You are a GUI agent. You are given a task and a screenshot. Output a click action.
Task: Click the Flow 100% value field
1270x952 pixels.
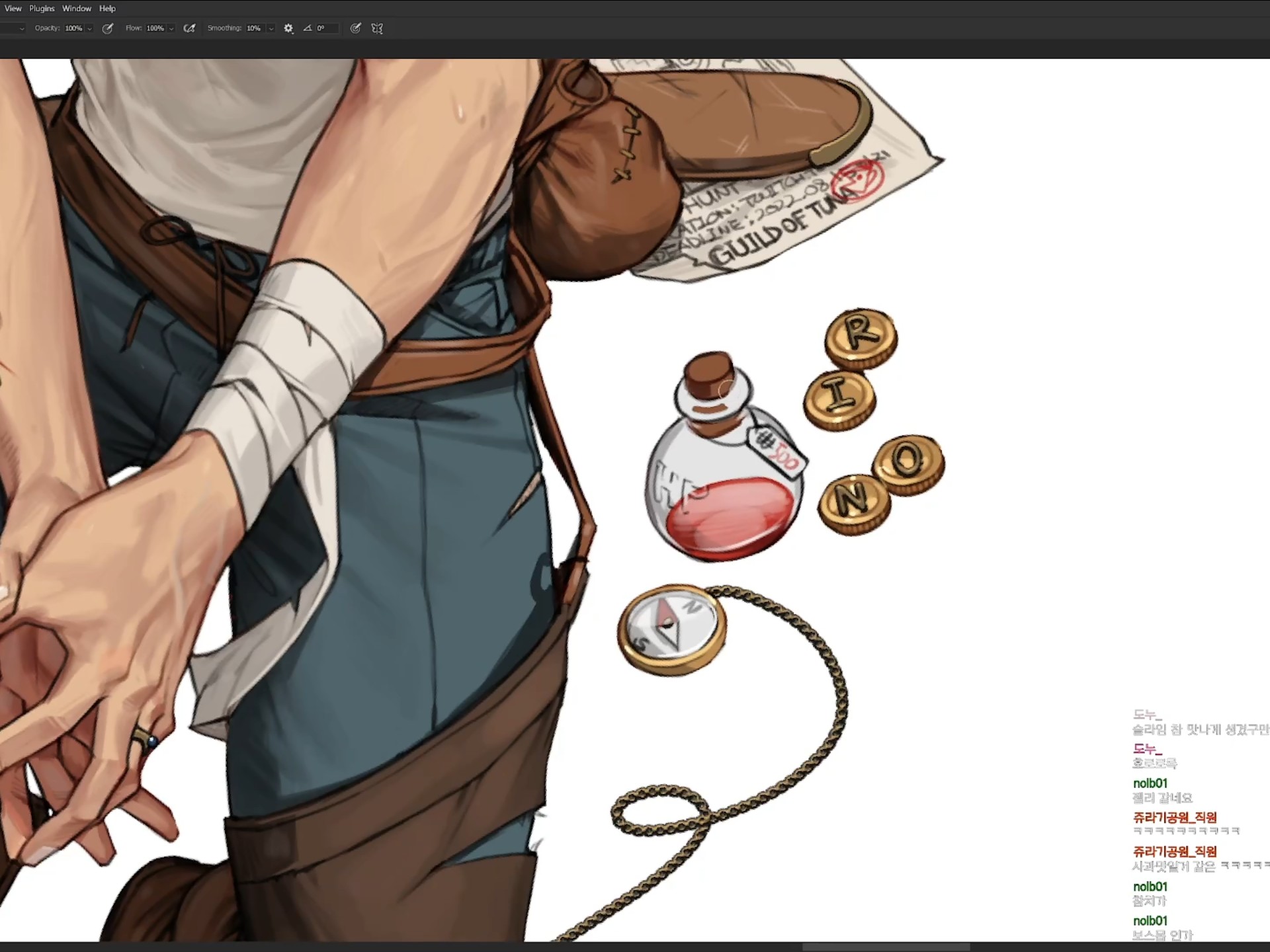point(155,28)
